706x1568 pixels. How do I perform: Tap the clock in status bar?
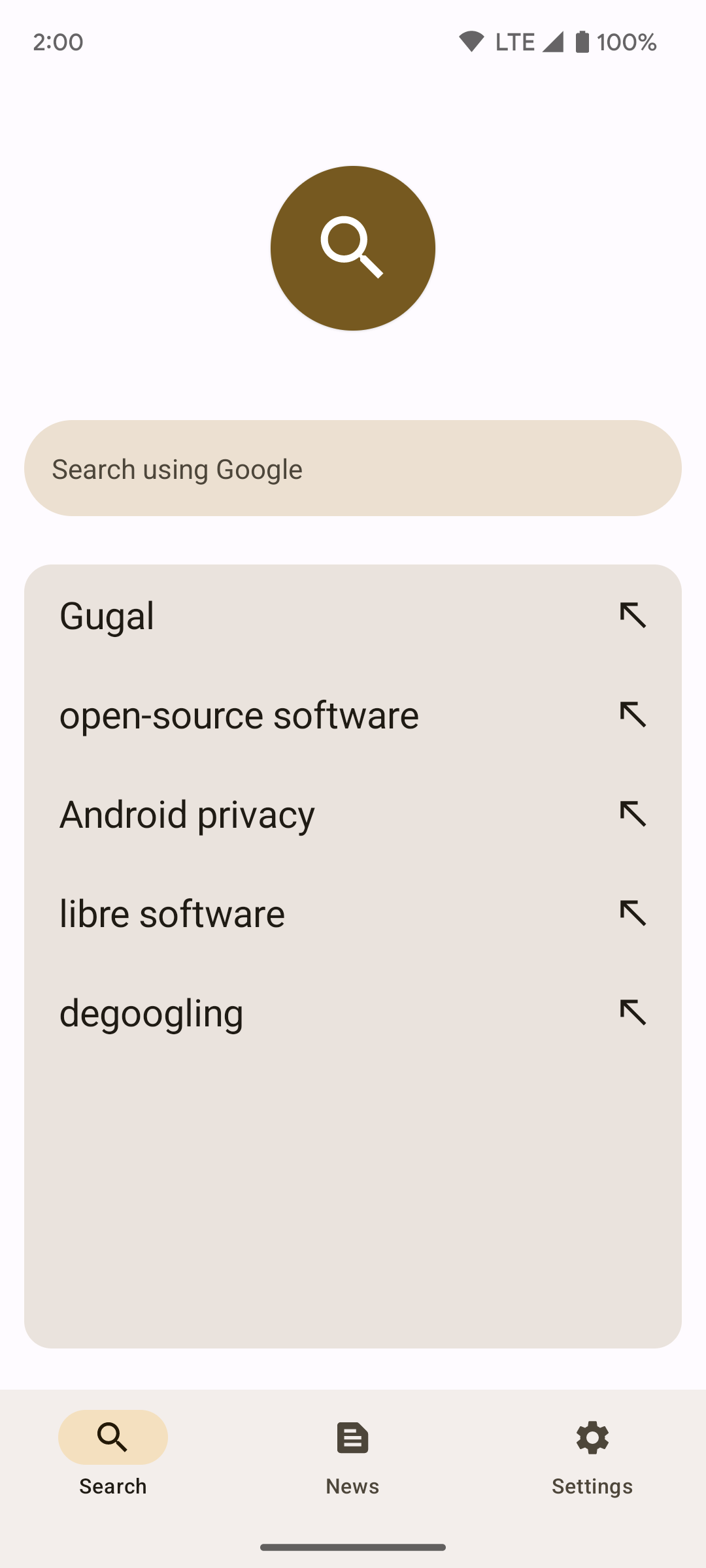58,42
